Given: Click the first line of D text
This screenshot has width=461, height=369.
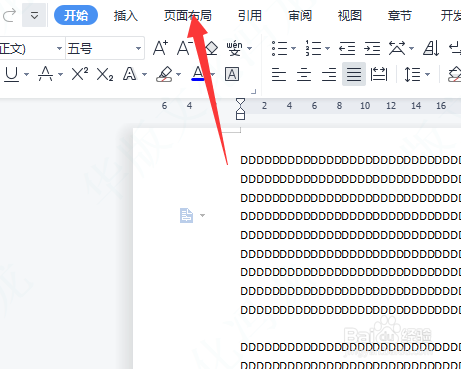Looking at the screenshot, I should 351,160.
